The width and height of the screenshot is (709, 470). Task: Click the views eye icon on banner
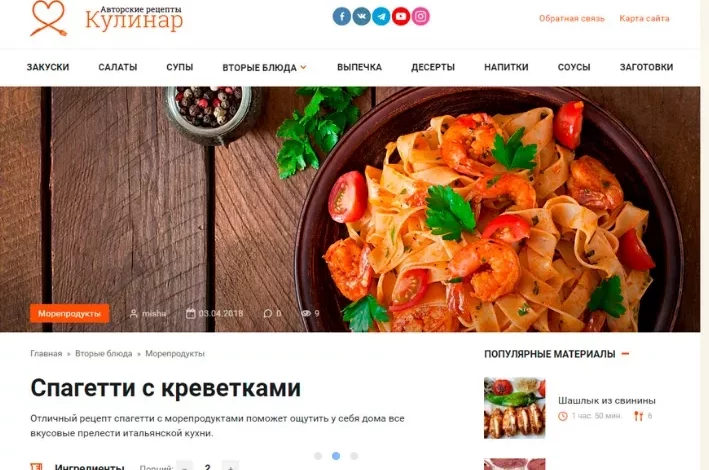click(306, 313)
